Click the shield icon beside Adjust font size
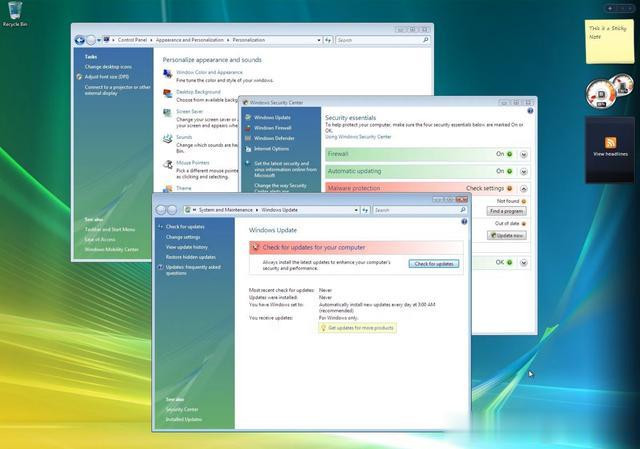 pyautogui.click(x=79, y=77)
